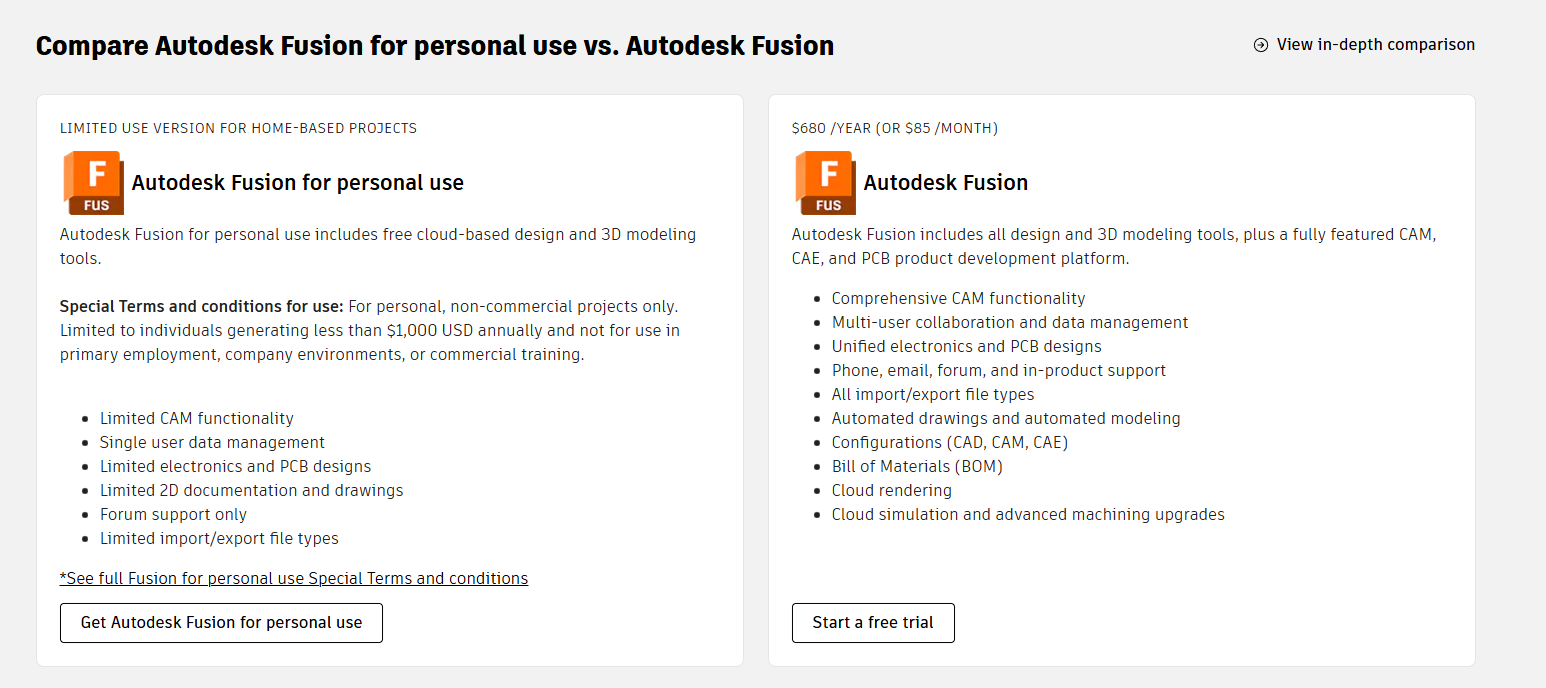Image resolution: width=1546 pixels, height=688 pixels.
Task: Click the circled arrow icon near View in-depth comparison
Action: [x=1261, y=45]
